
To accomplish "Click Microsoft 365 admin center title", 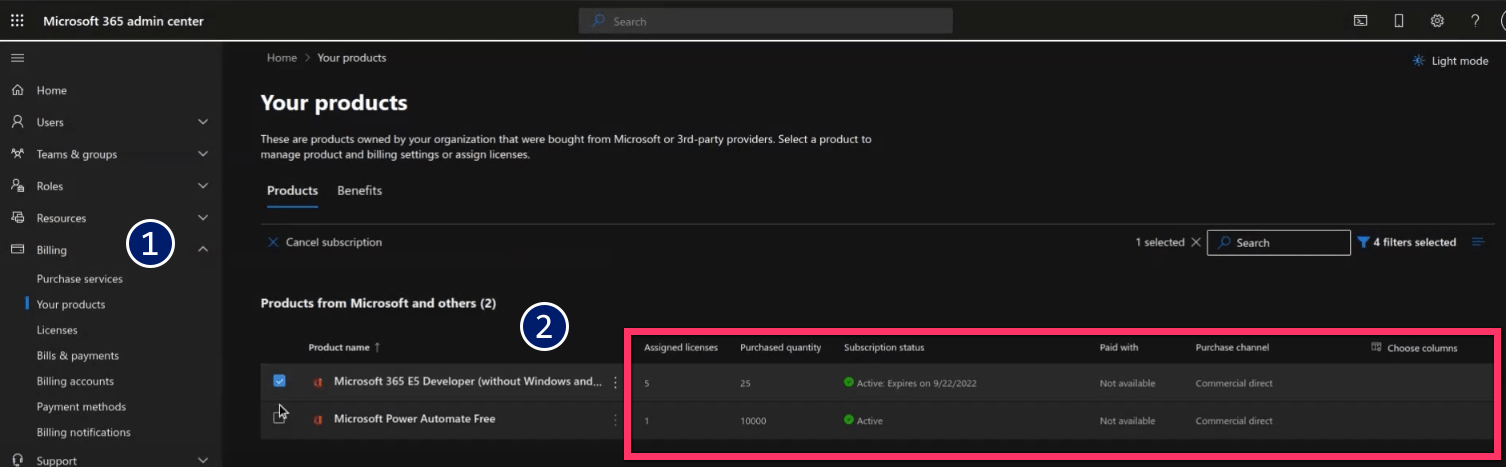I will coord(123,21).
